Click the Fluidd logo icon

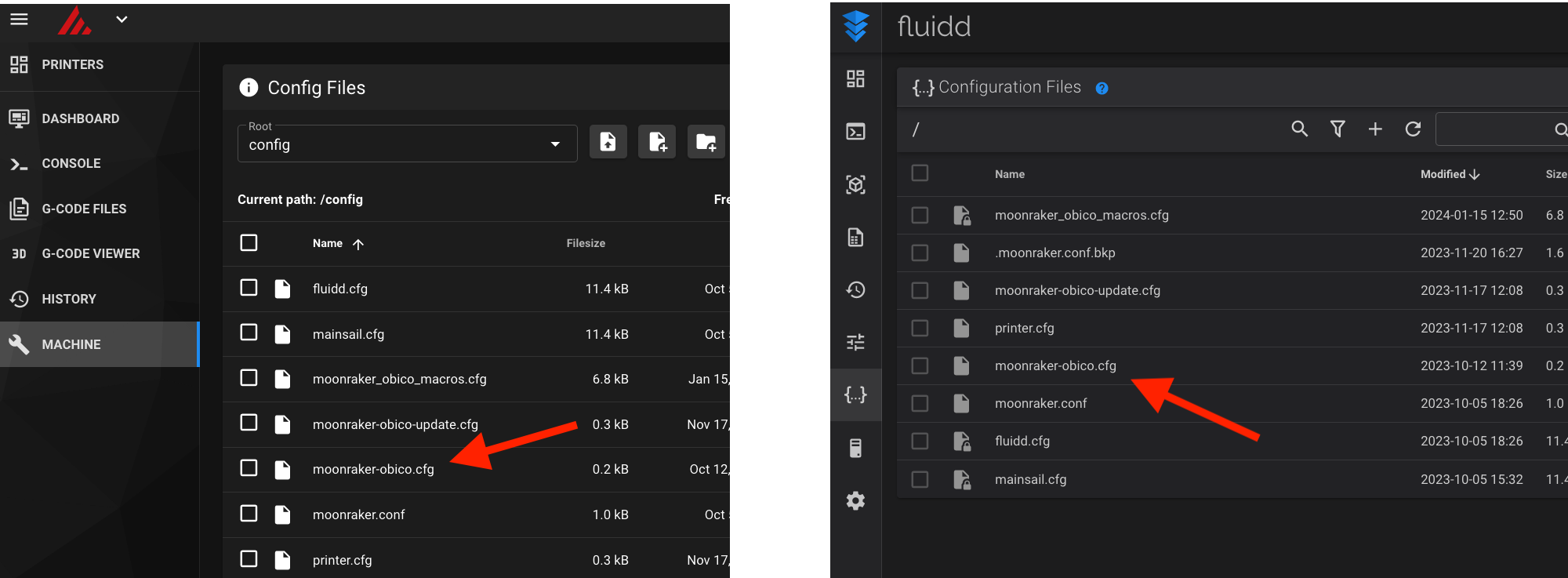pyautogui.click(x=855, y=26)
